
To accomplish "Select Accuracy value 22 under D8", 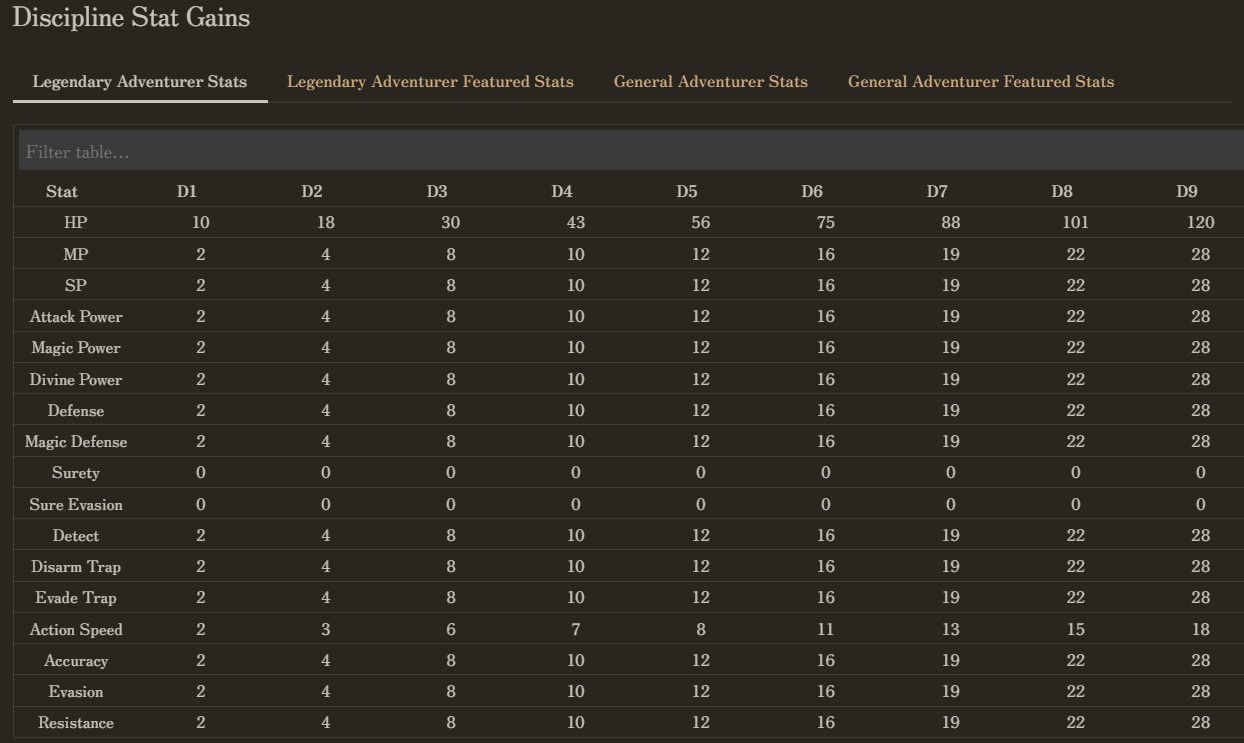I will (x=1076, y=661).
